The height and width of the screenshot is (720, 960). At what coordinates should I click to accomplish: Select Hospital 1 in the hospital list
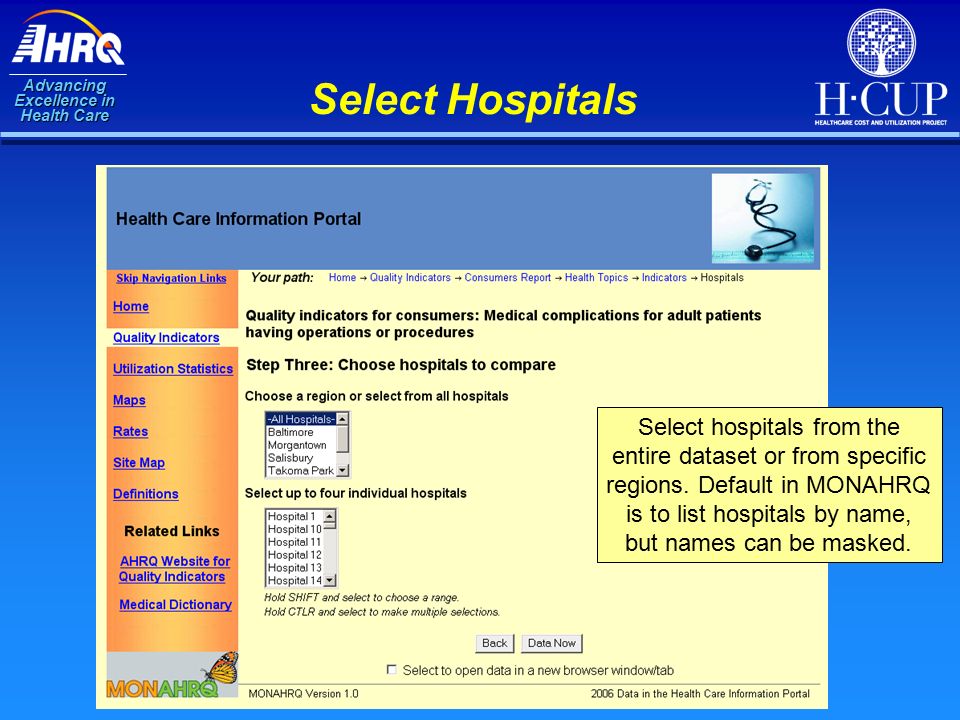coord(294,517)
